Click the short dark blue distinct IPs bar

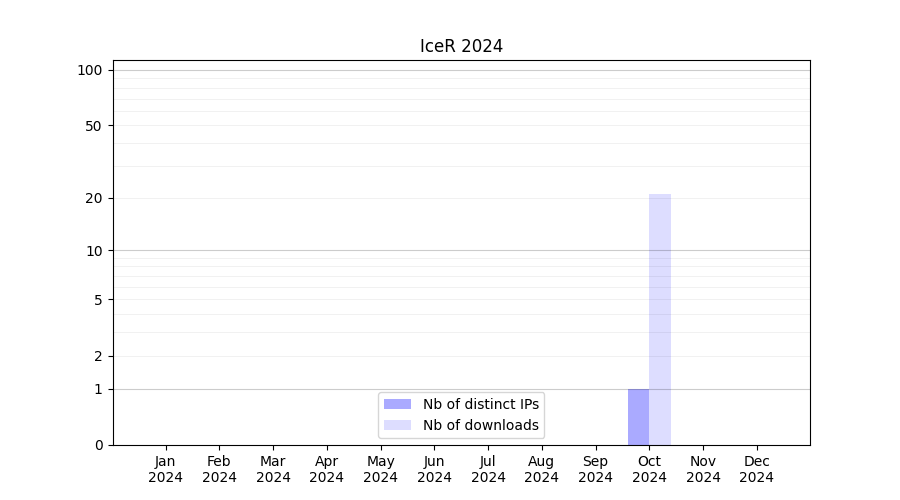point(638,417)
